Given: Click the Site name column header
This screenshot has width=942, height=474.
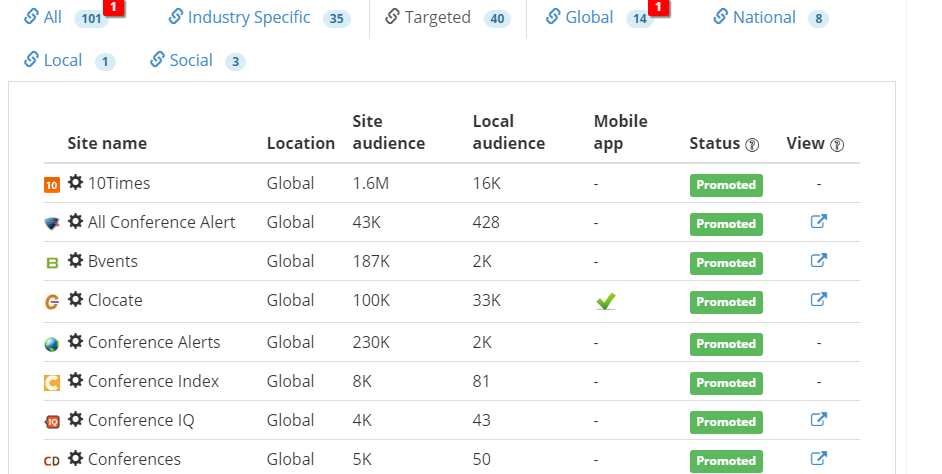Looking at the screenshot, I should [x=107, y=143].
